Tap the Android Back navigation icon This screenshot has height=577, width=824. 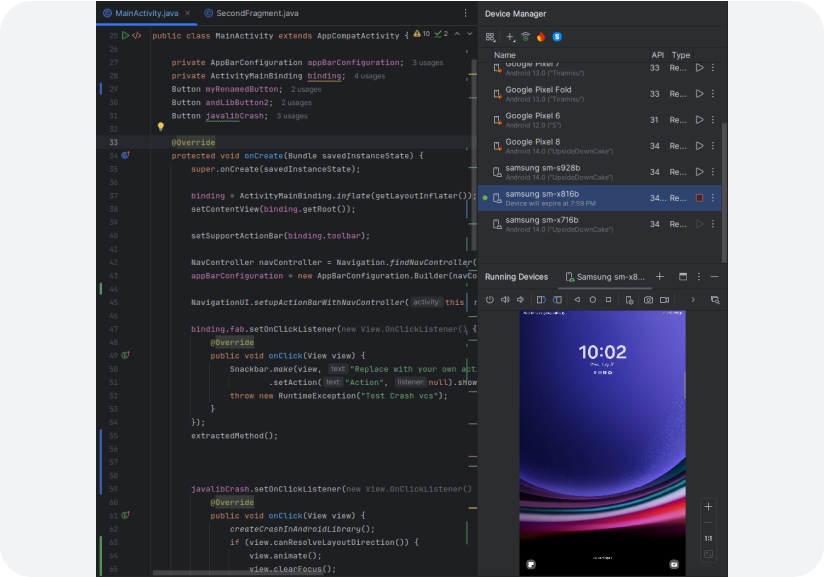click(577, 299)
